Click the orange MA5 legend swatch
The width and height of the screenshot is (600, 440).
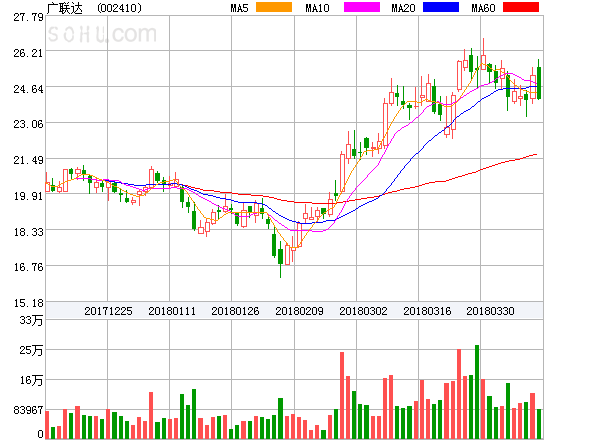tap(274, 7)
